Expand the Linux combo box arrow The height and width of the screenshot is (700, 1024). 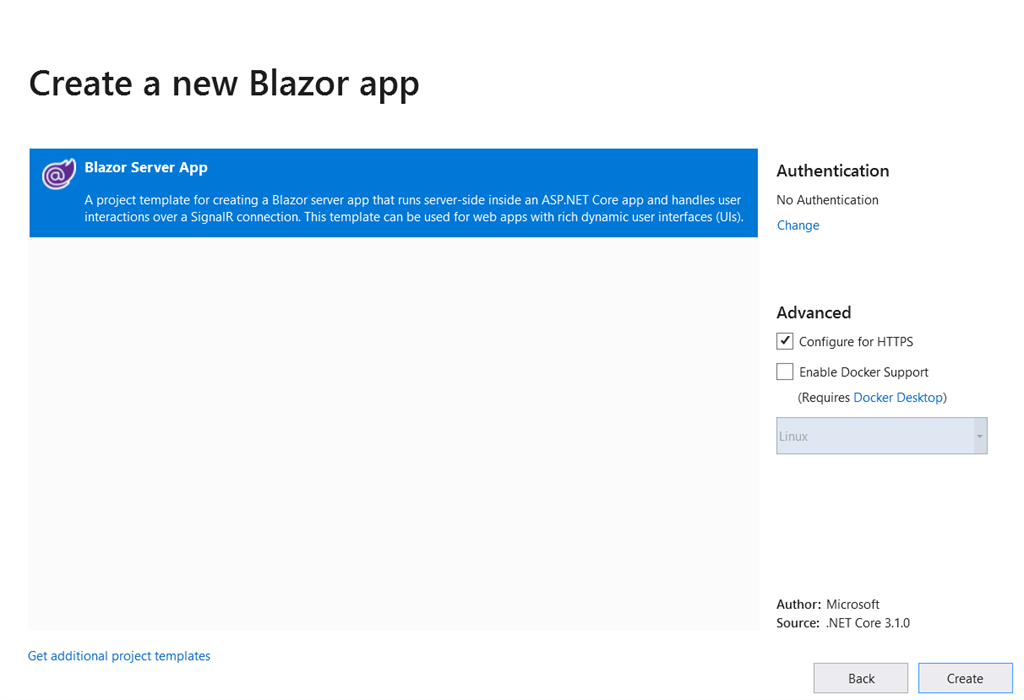tap(979, 437)
